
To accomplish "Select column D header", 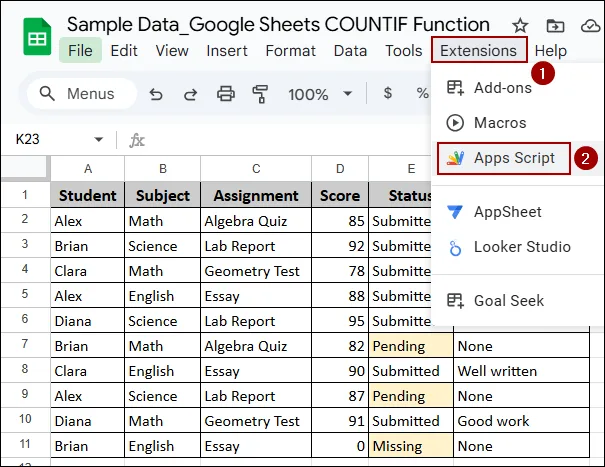I will [x=340, y=169].
